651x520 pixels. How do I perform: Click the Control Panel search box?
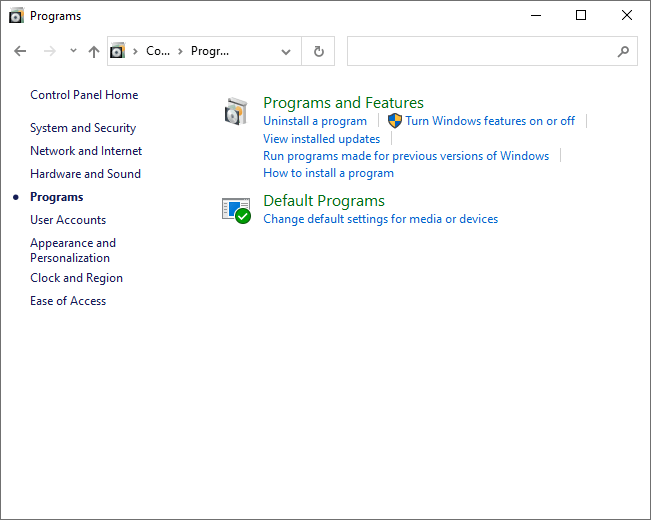(480, 51)
